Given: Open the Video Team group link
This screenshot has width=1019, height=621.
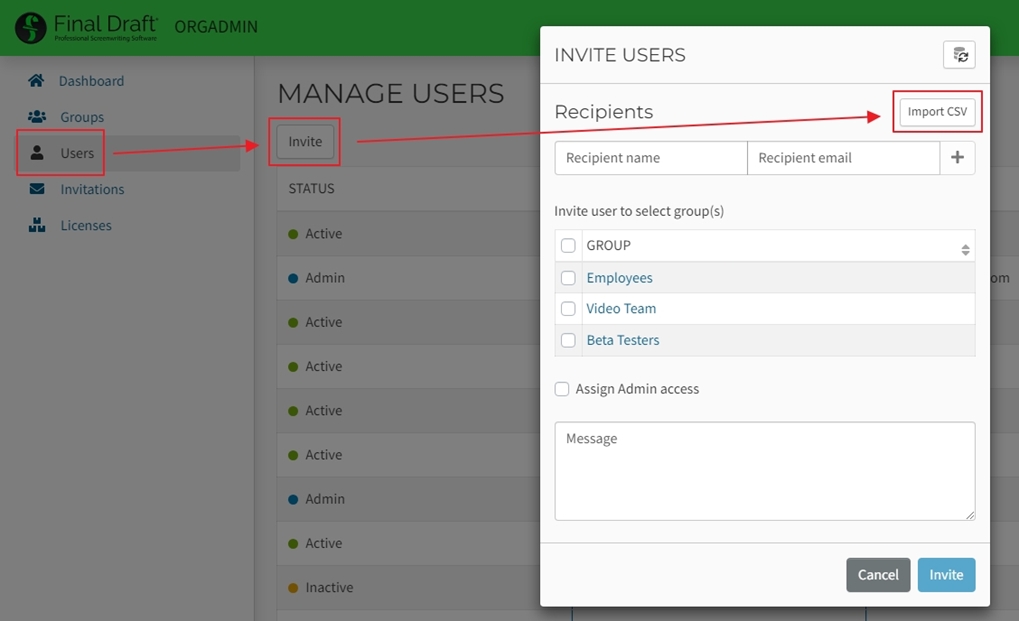Looking at the screenshot, I should 621,309.
